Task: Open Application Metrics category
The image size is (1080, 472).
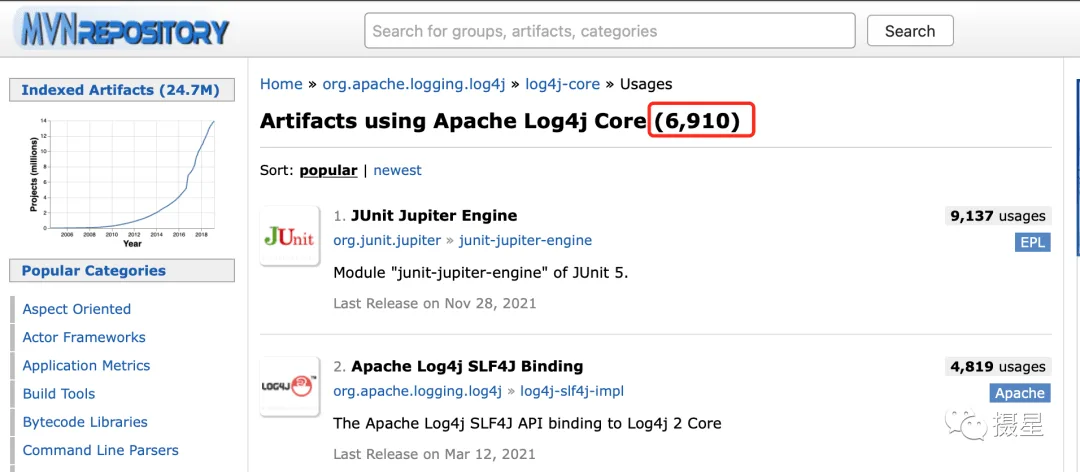Action: pyautogui.click(x=86, y=365)
